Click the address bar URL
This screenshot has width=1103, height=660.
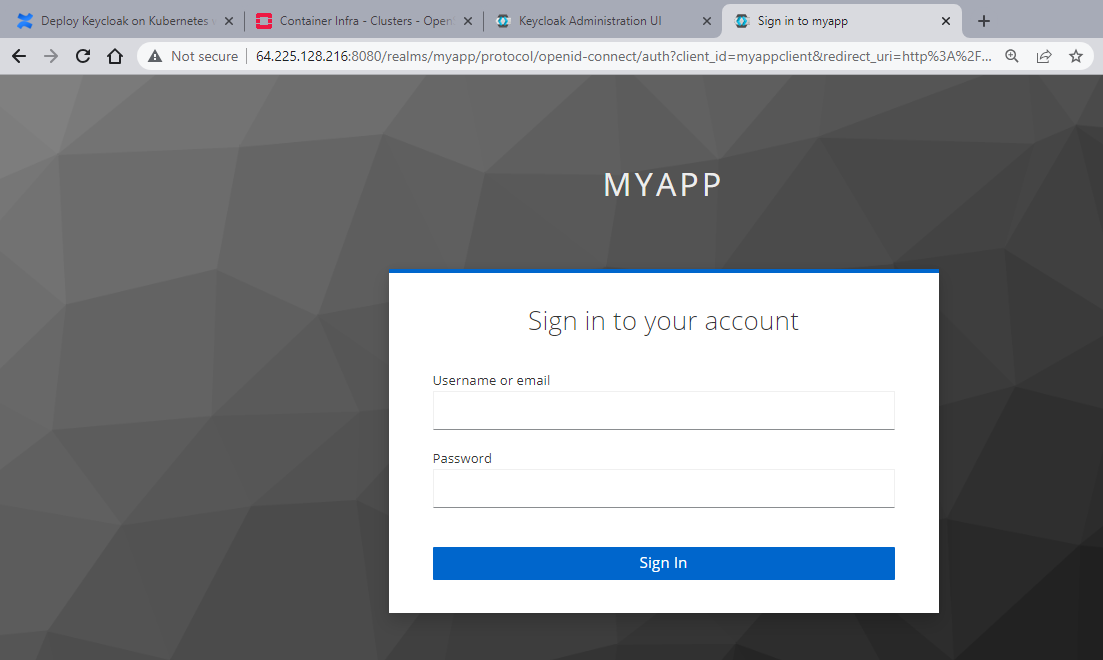620,57
